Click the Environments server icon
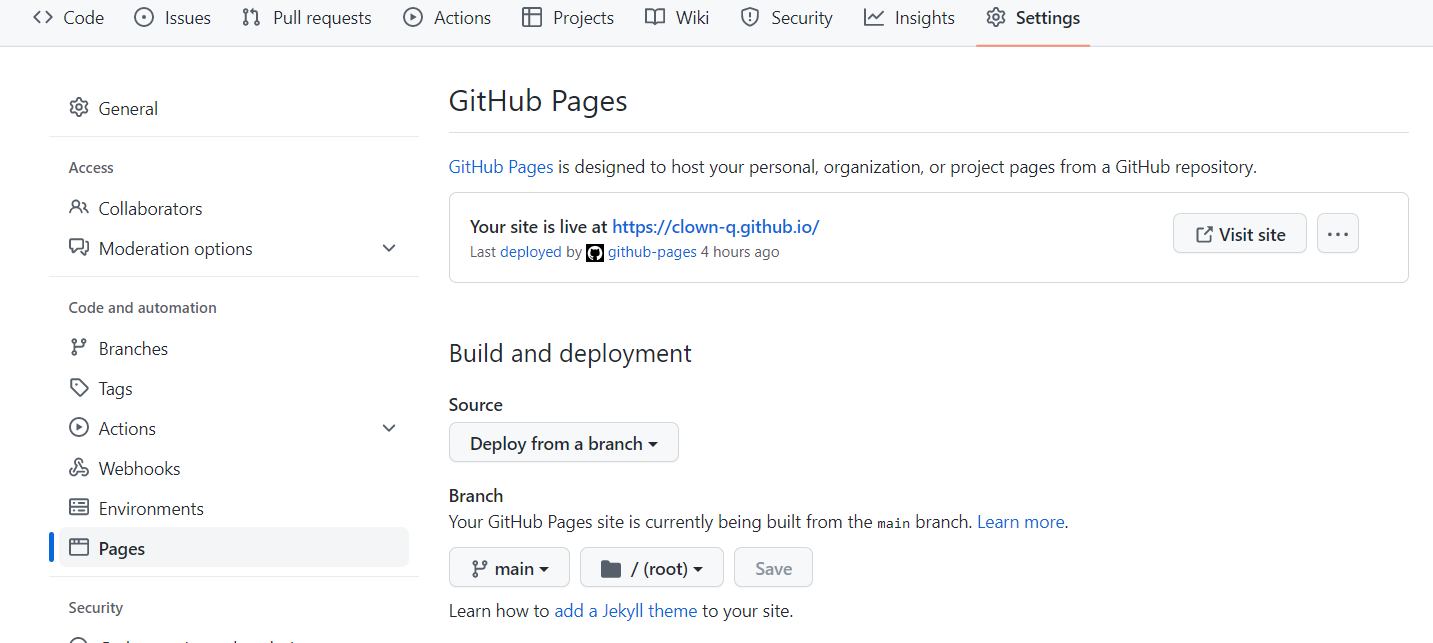1433x643 pixels. (x=79, y=508)
